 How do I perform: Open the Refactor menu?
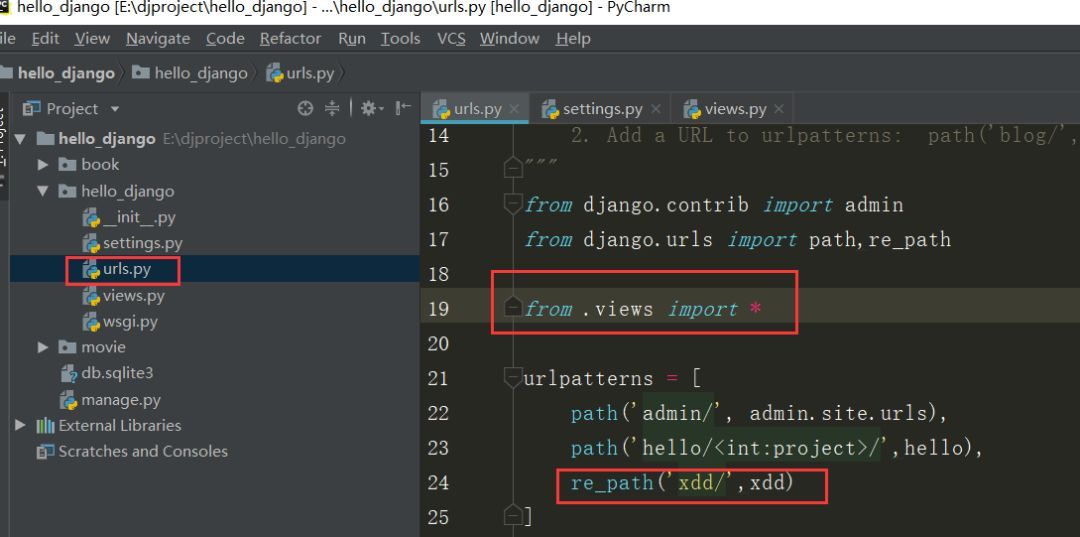point(290,39)
